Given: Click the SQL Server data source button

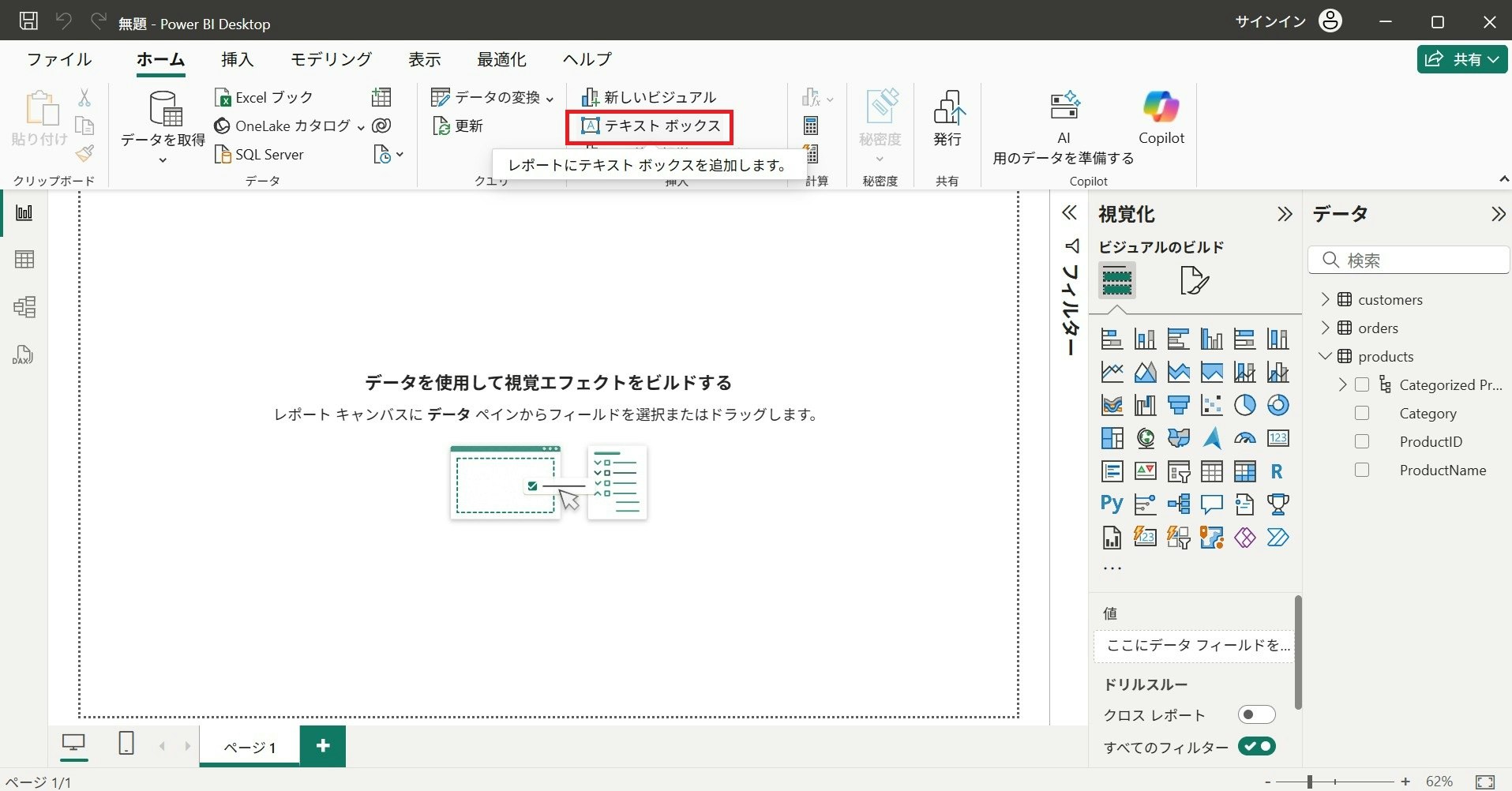Looking at the screenshot, I should coord(259,155).
